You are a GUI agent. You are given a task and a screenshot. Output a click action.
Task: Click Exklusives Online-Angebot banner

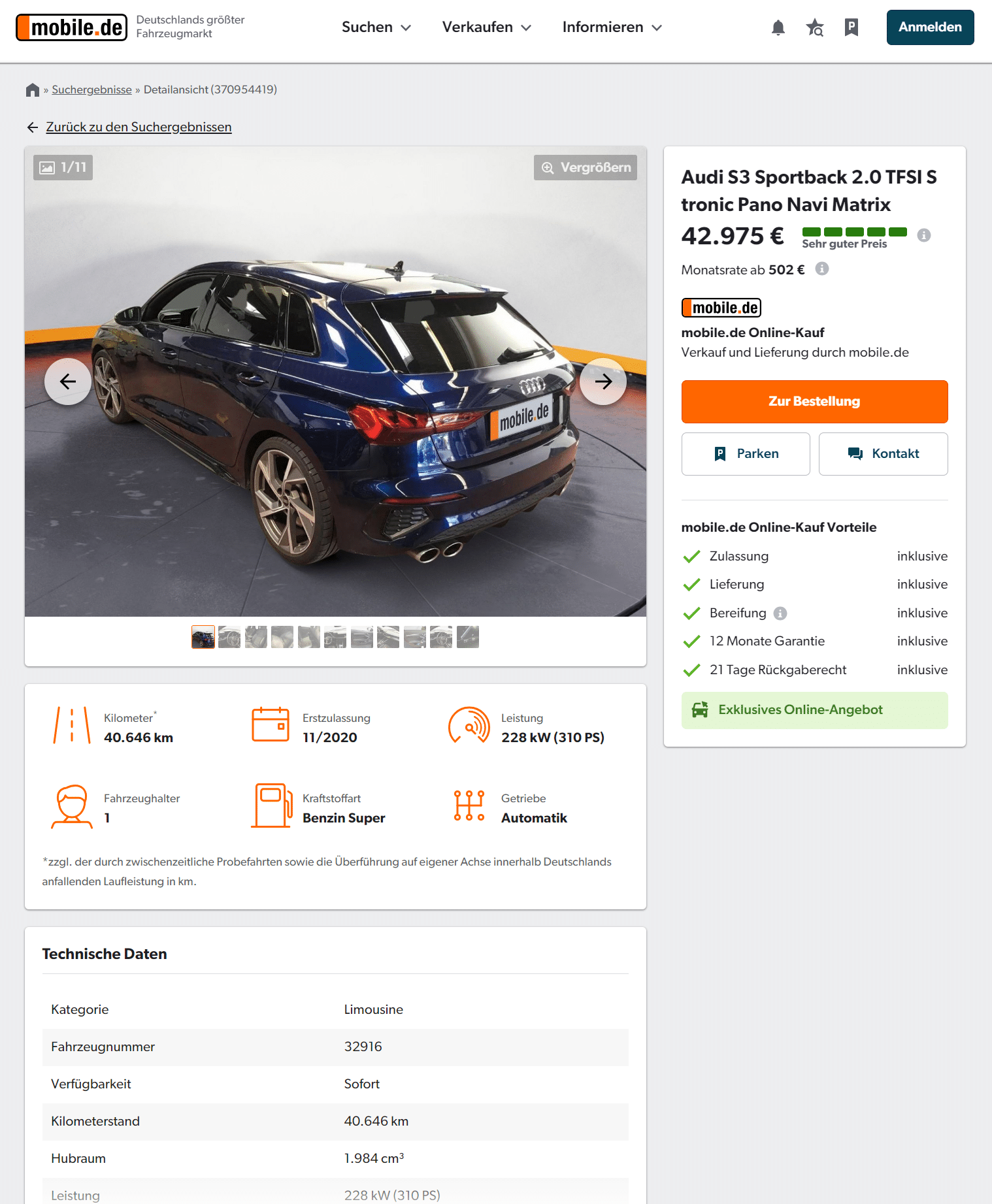(814, 710)
